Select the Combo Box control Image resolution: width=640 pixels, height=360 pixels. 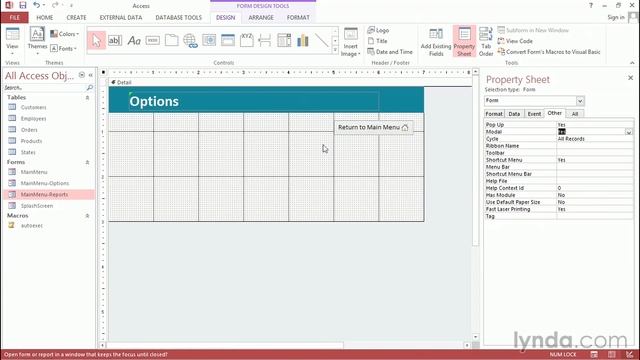[284, 40]
